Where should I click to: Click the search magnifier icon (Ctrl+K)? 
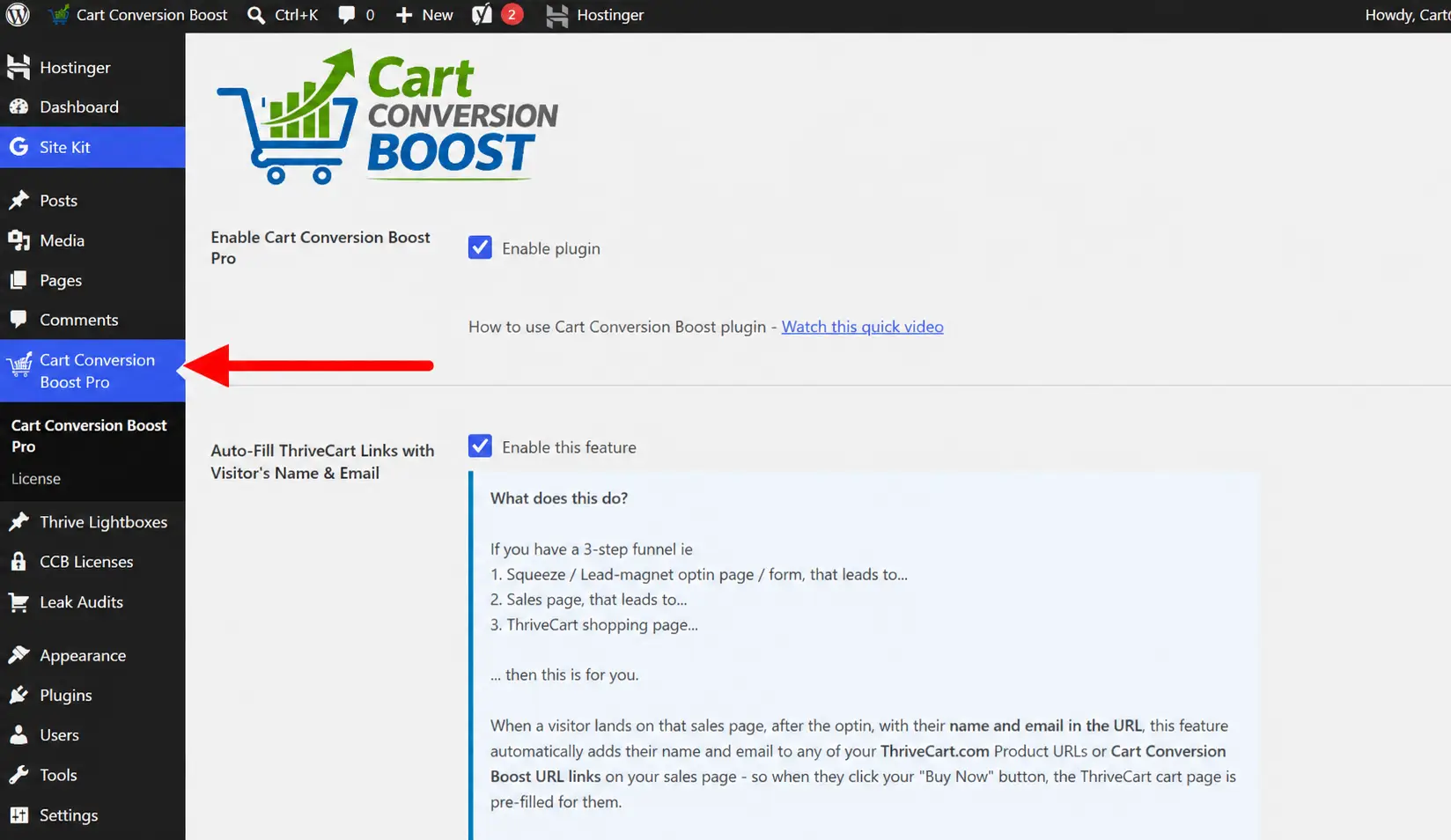[x=256, y=15]
